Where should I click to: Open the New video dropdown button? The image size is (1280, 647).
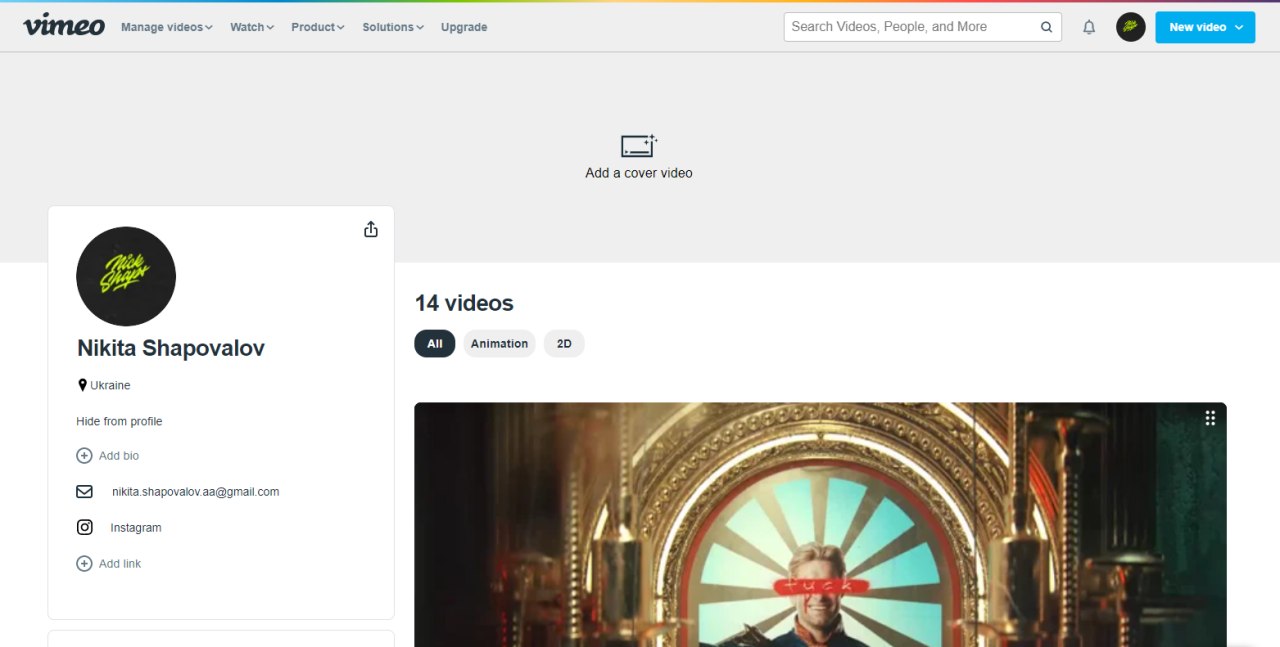(1205, 27)
